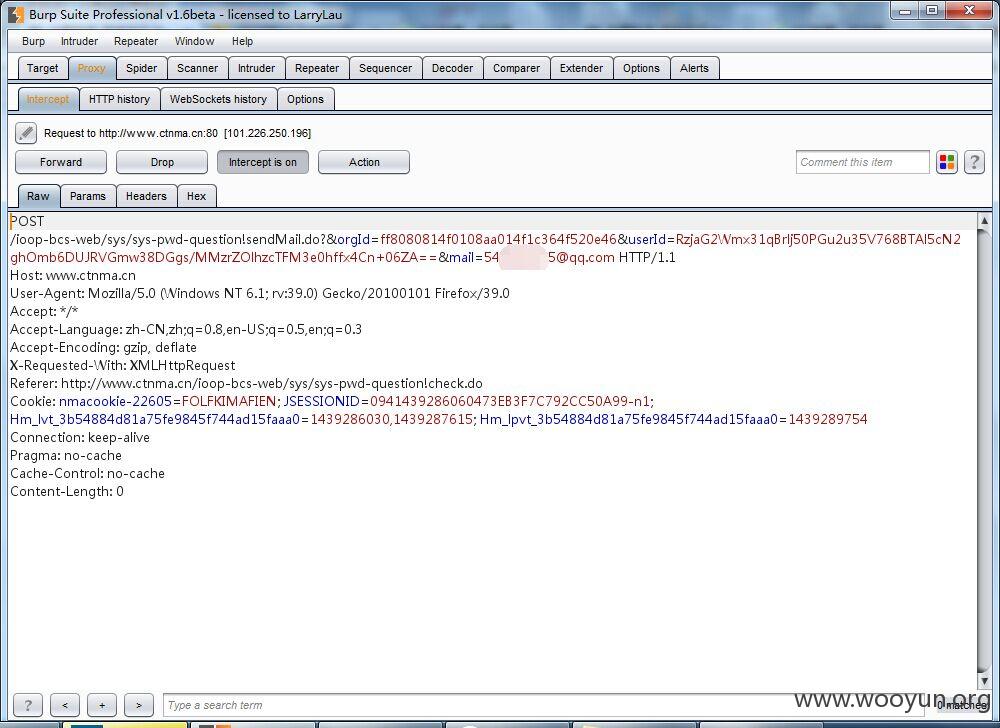Forward the intercepted request

61,162
